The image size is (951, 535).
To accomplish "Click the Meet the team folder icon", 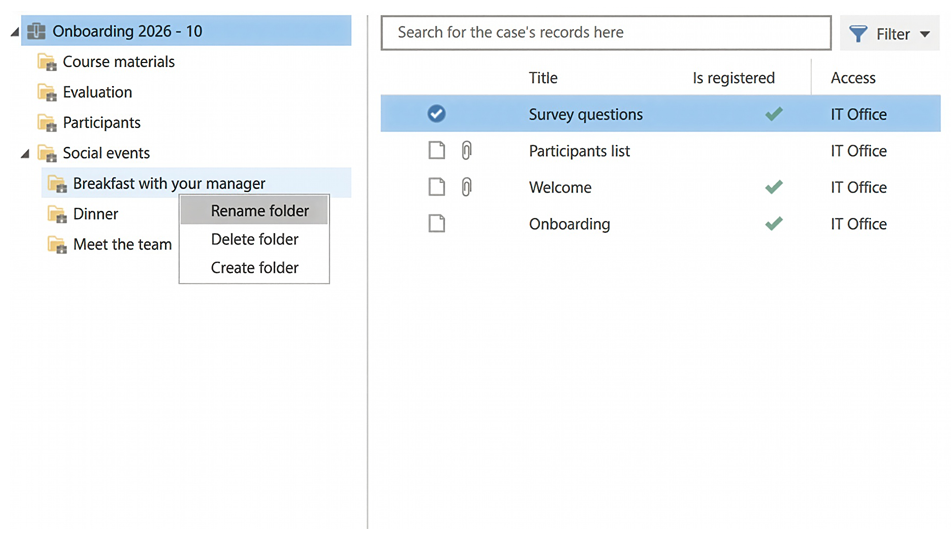I will tap(57, 245).
